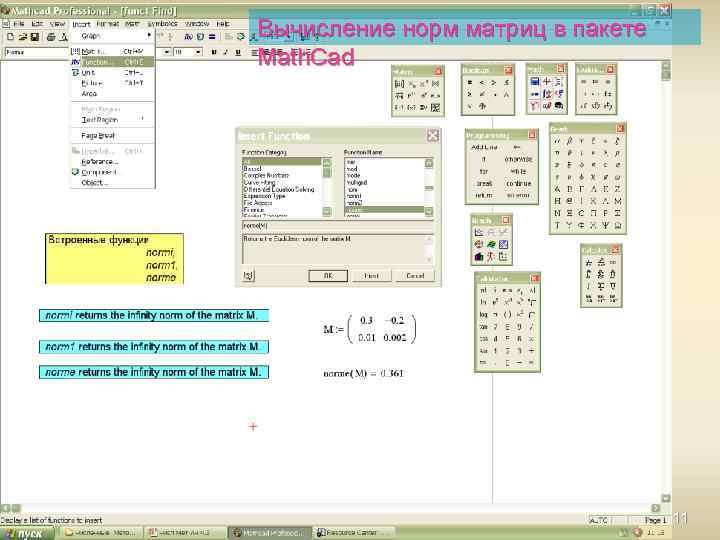Click continue in Programming palette
The height and width of the screenshot is (540, 720).
[x=518, y=183]
